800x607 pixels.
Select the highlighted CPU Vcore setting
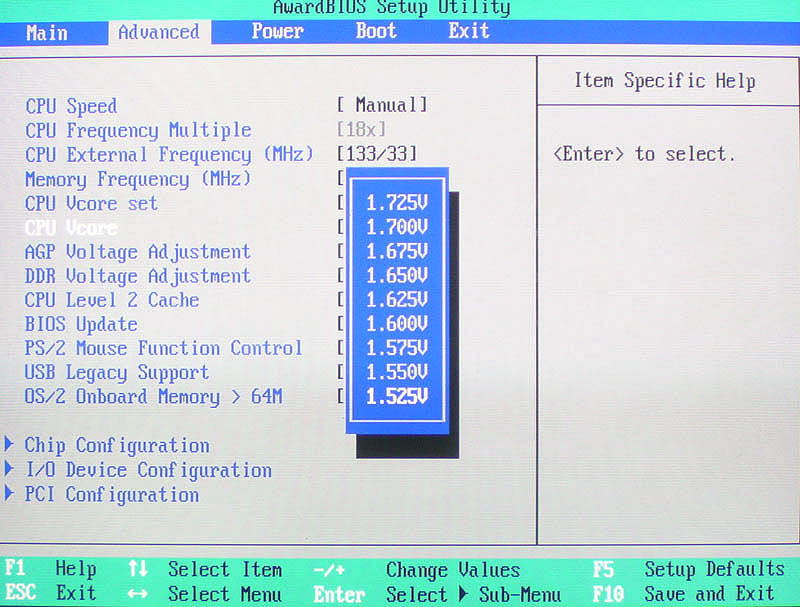(73, 227)
